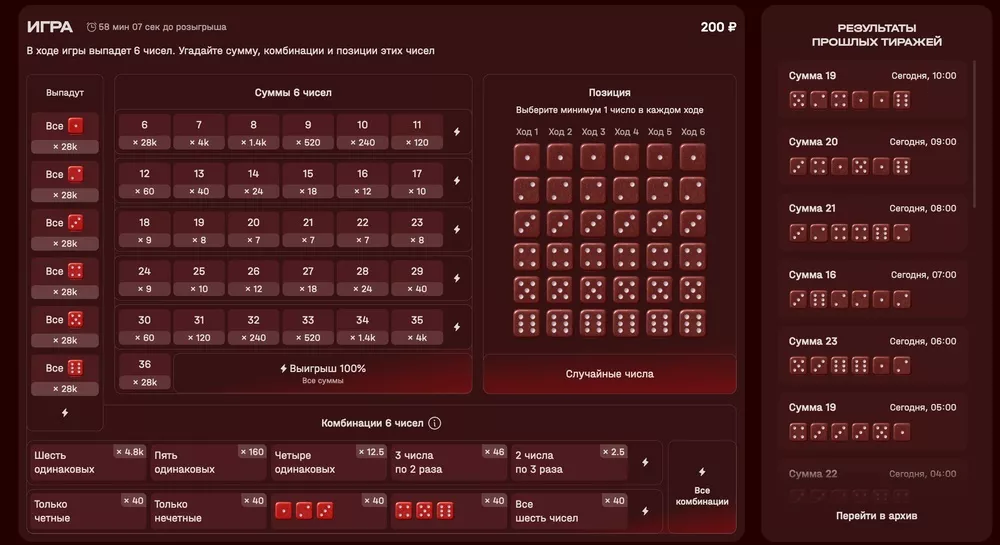1000x545 pixels.
Task: Open info icon next to Комбинации 6 чисел
Action: point(434,423)
